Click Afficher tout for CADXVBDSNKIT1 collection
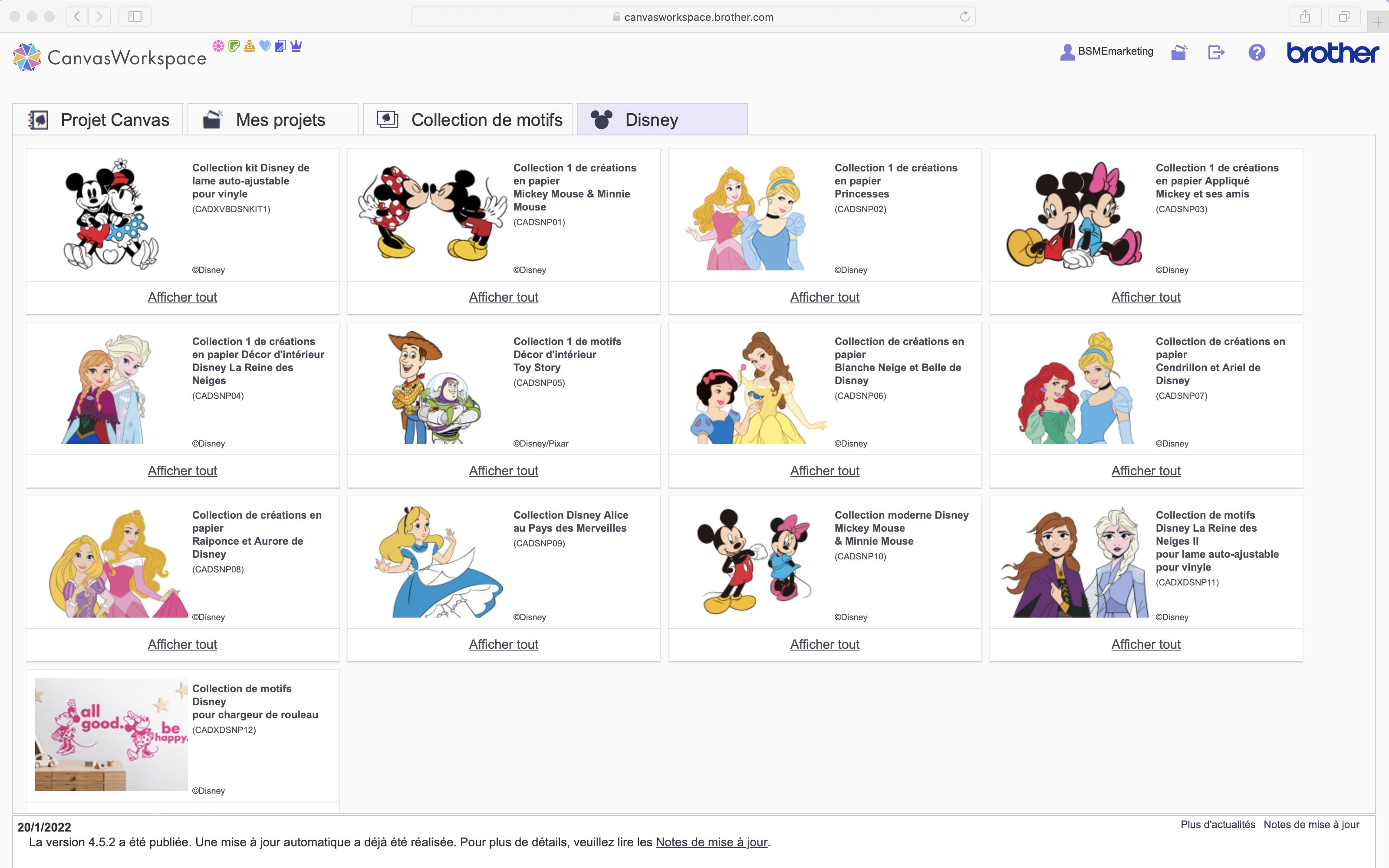The width and height of the screenshot is (1389, 868). (x=182, y=297)
